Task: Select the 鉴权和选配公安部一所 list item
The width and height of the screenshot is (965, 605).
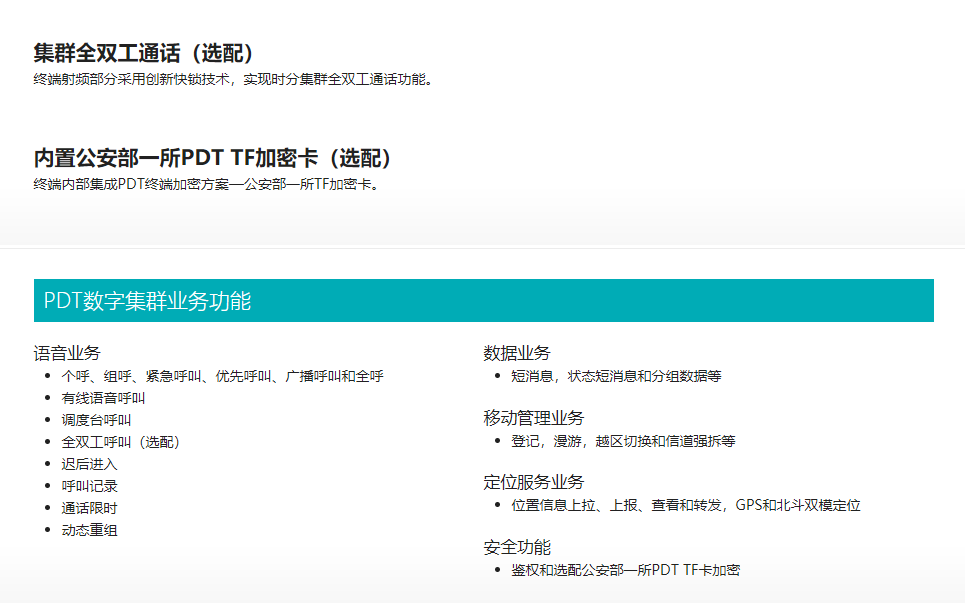Action: 625,570
